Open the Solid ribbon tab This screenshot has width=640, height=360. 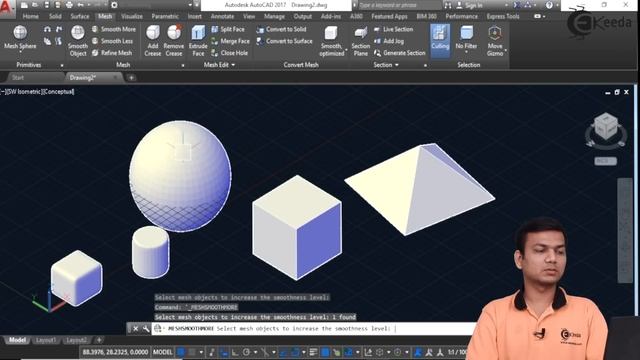tap(55, 16)
